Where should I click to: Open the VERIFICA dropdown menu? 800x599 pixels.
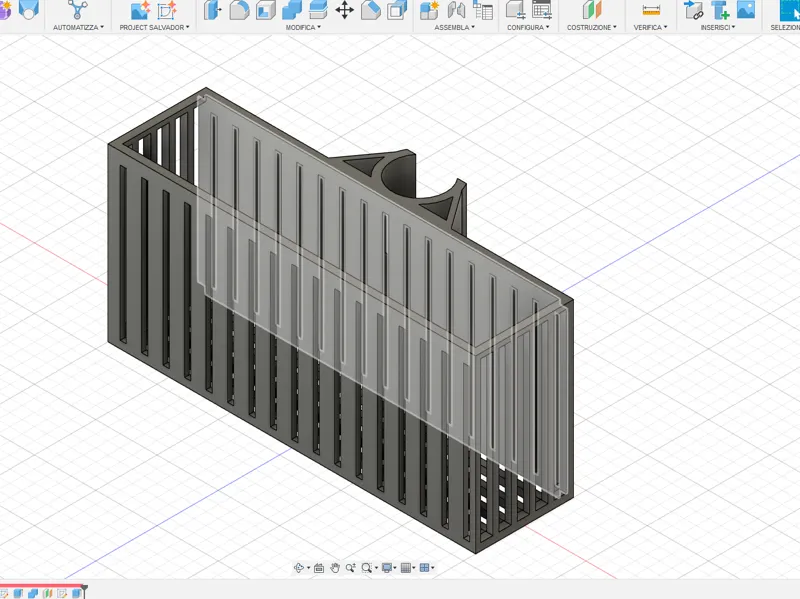pos(651,27)
